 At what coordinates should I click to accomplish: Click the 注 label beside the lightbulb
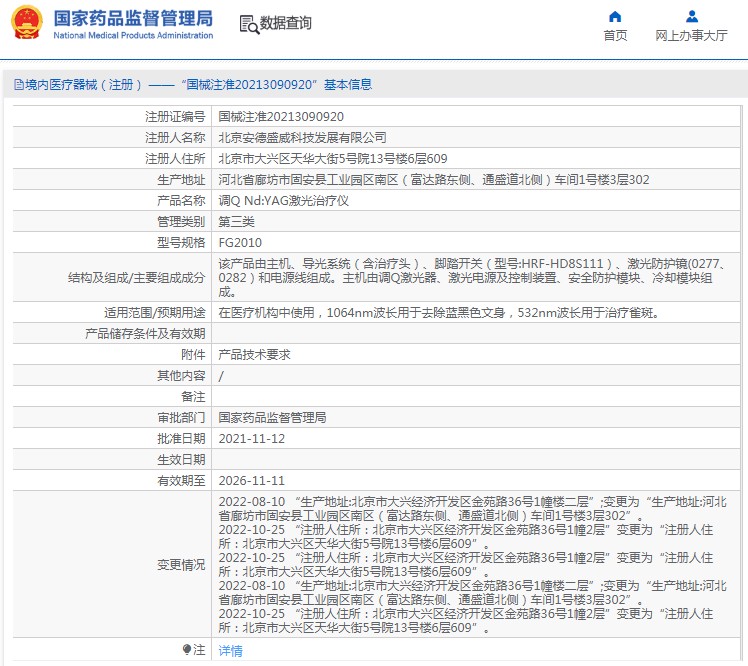[x=199, y=650]
